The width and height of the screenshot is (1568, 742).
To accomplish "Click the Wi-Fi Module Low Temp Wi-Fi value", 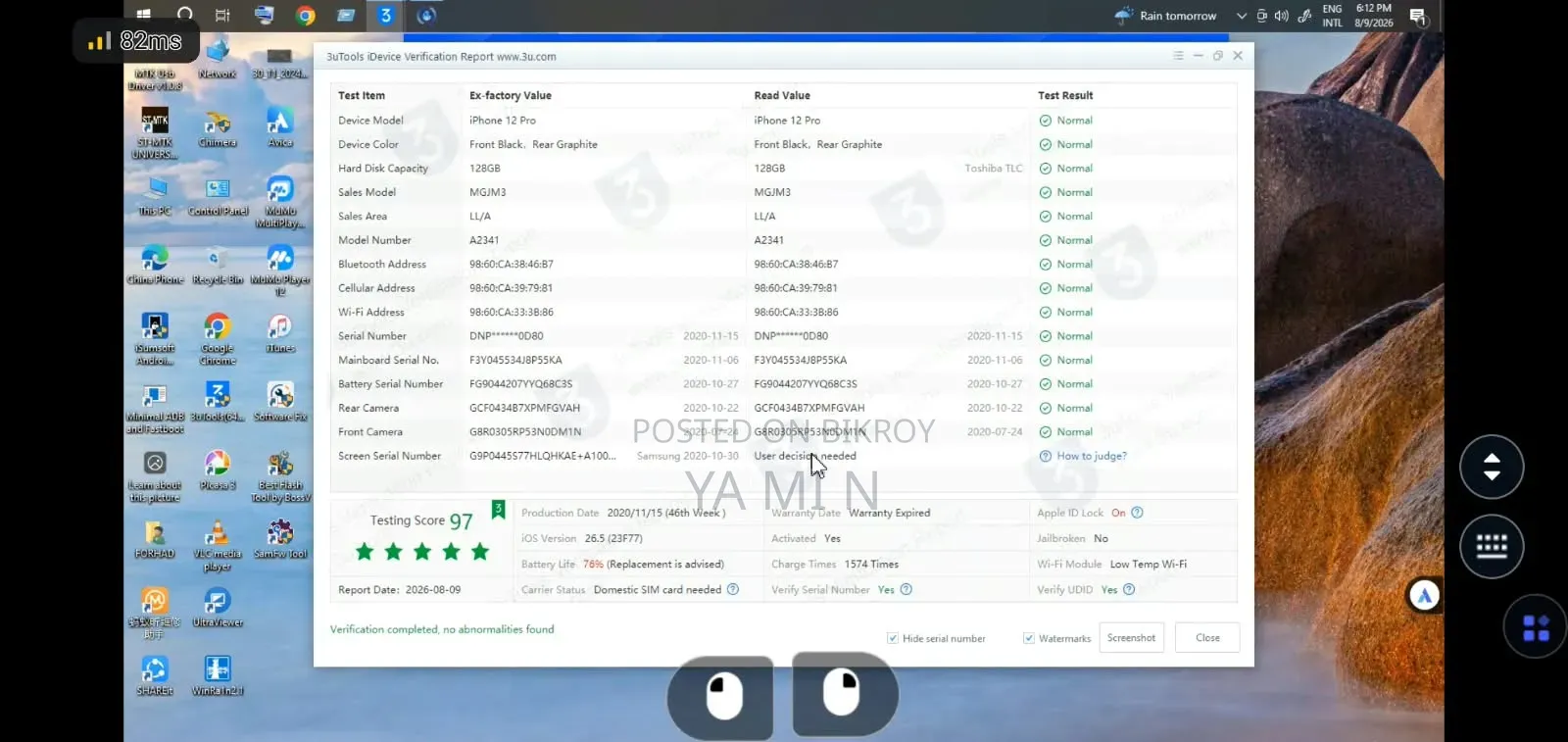I will click(1149, 565).
